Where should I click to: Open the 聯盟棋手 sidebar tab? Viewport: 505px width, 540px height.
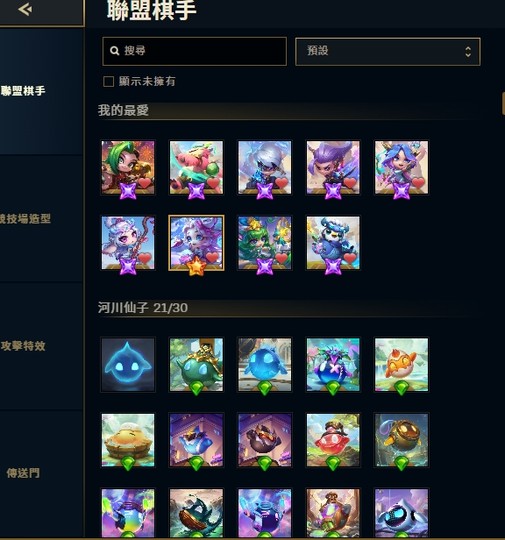pos(23,91)
